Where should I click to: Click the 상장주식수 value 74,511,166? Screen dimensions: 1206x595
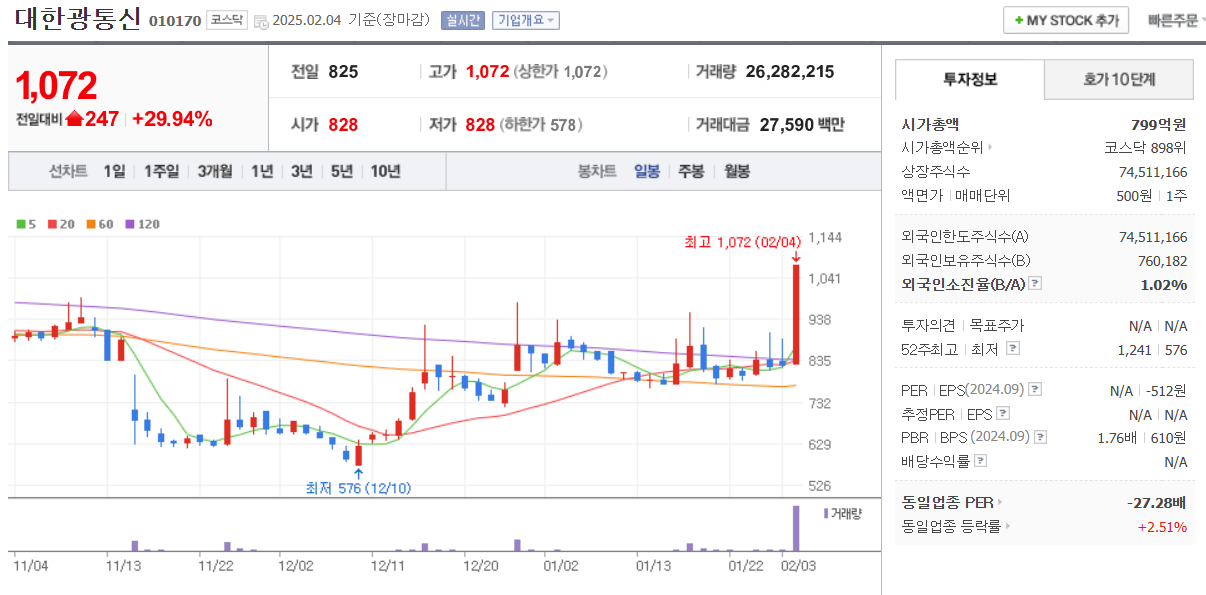(1153, 172)
